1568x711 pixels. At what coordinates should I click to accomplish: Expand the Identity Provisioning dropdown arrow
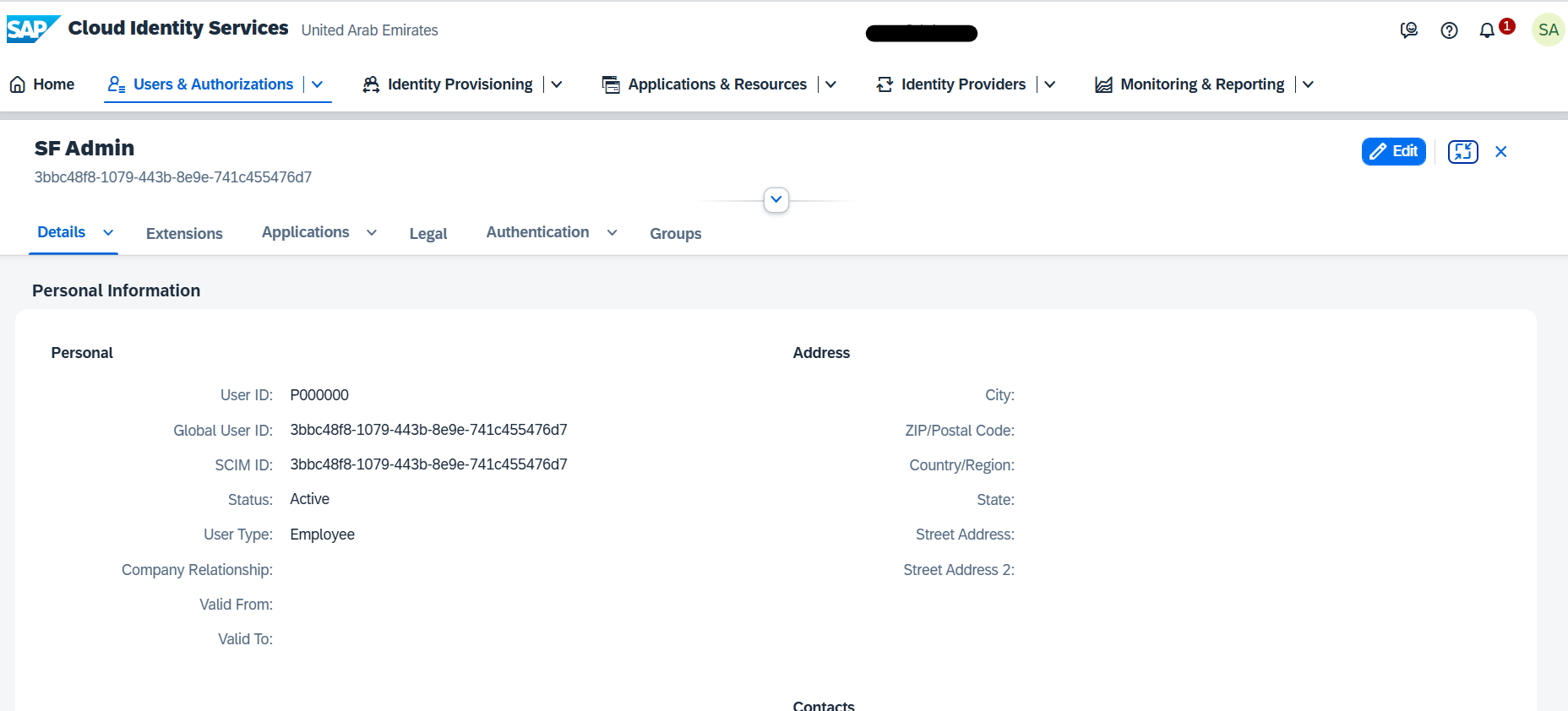pyautogui.click(x=557, y=84)
